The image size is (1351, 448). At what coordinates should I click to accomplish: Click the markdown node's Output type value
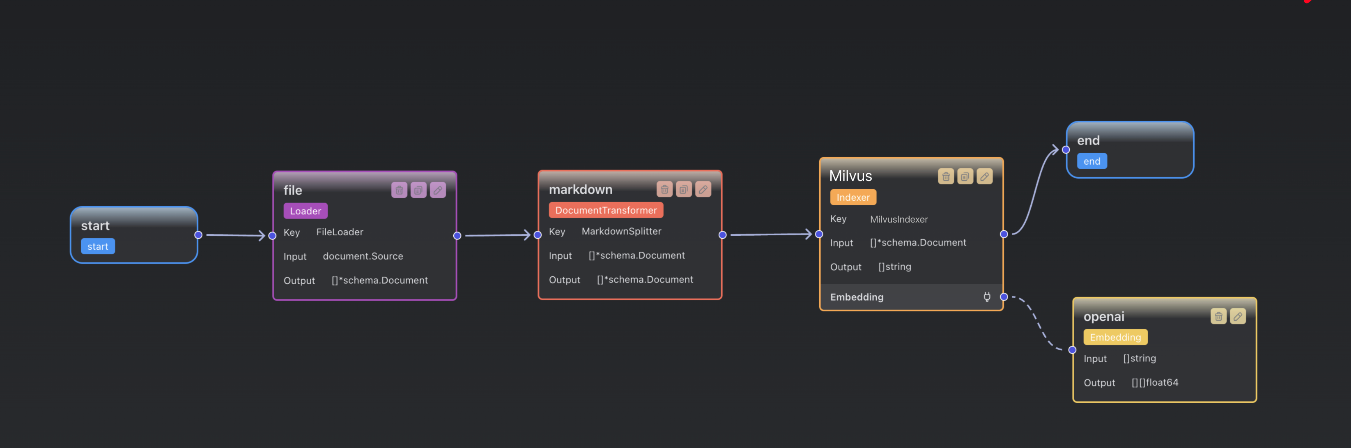tap(645, 279)
